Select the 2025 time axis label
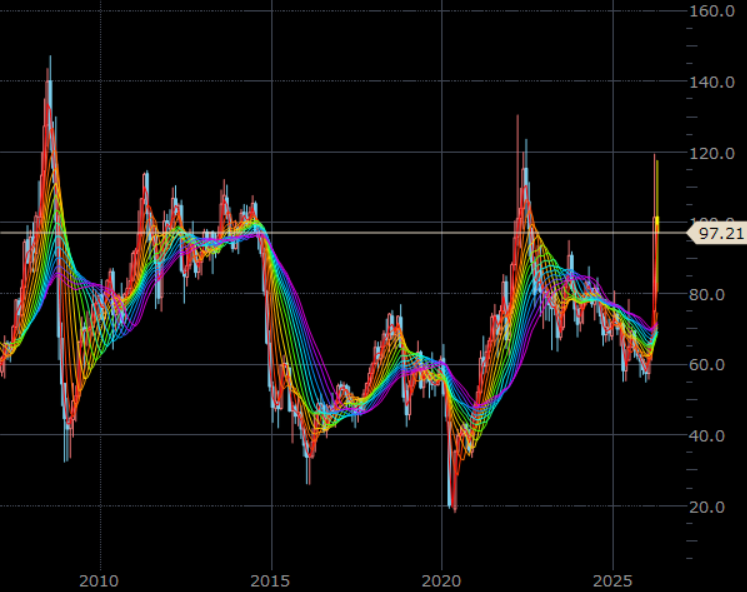This screenshot has width=747, height=592. point(613,581)
